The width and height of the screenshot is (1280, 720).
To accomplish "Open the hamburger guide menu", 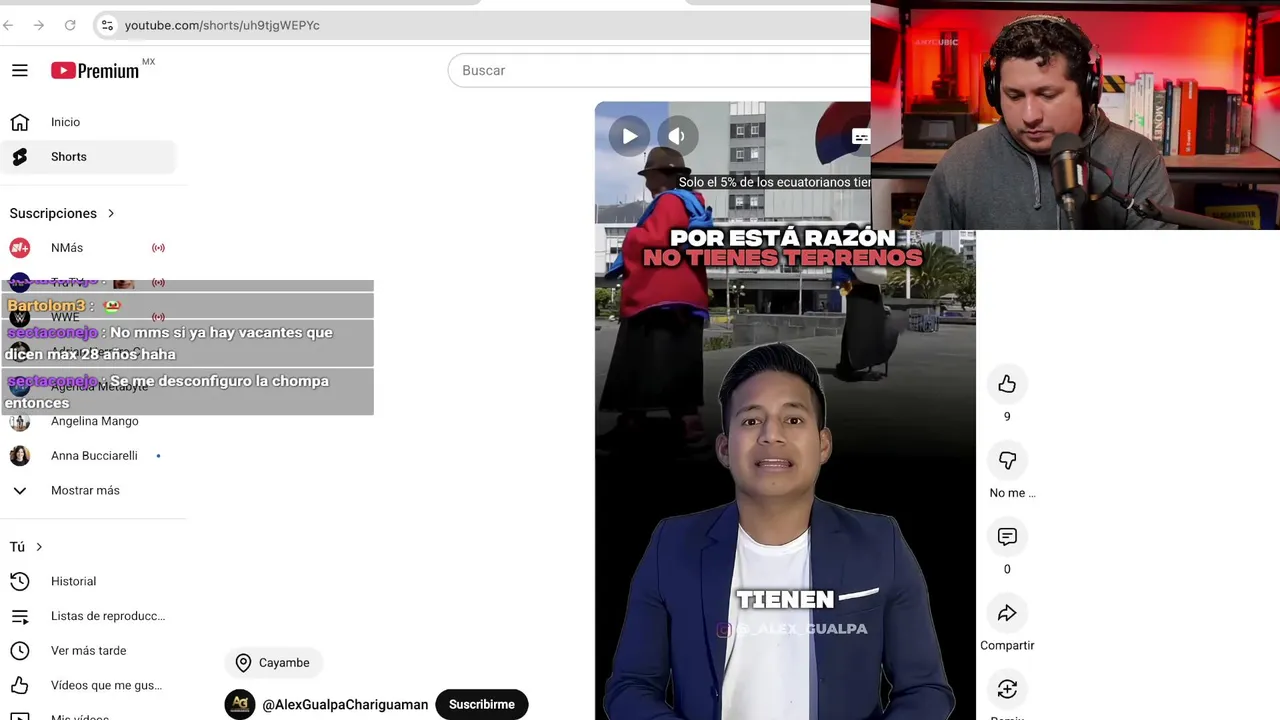I will [20, 70].
